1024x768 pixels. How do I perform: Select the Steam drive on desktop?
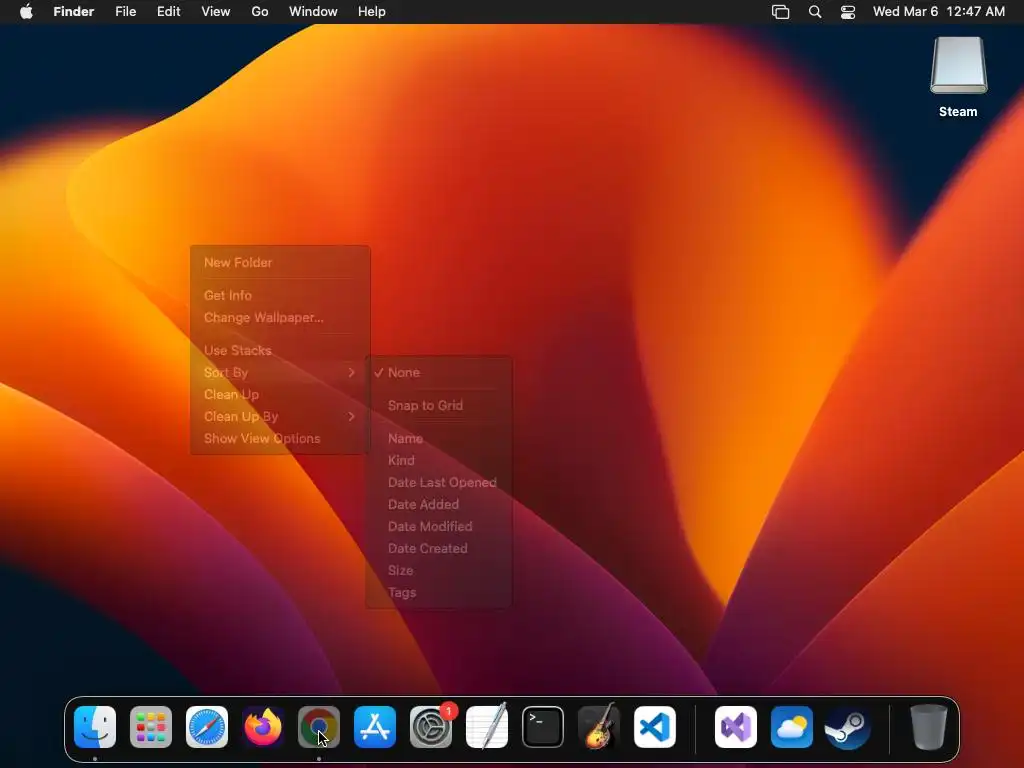[959, 77]
